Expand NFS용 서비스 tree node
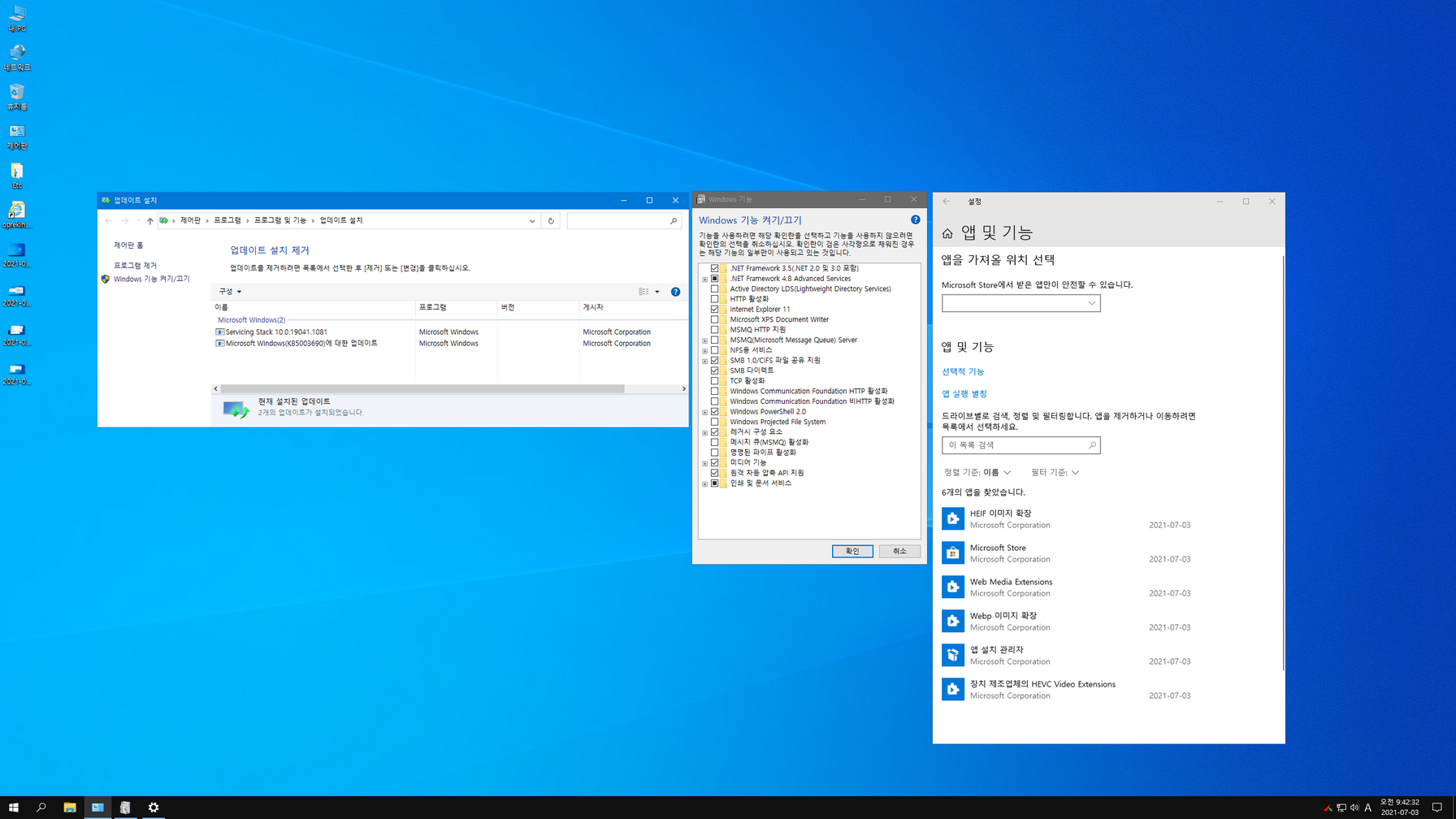The image size is (1456, 819). pos(705,350)
